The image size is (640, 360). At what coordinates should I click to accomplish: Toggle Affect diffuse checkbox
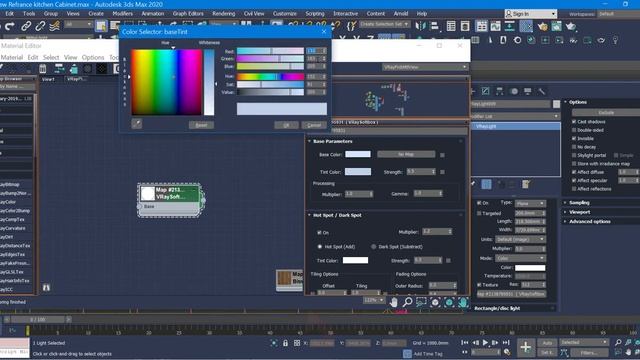pyautogui.click(x=574, y=172)
